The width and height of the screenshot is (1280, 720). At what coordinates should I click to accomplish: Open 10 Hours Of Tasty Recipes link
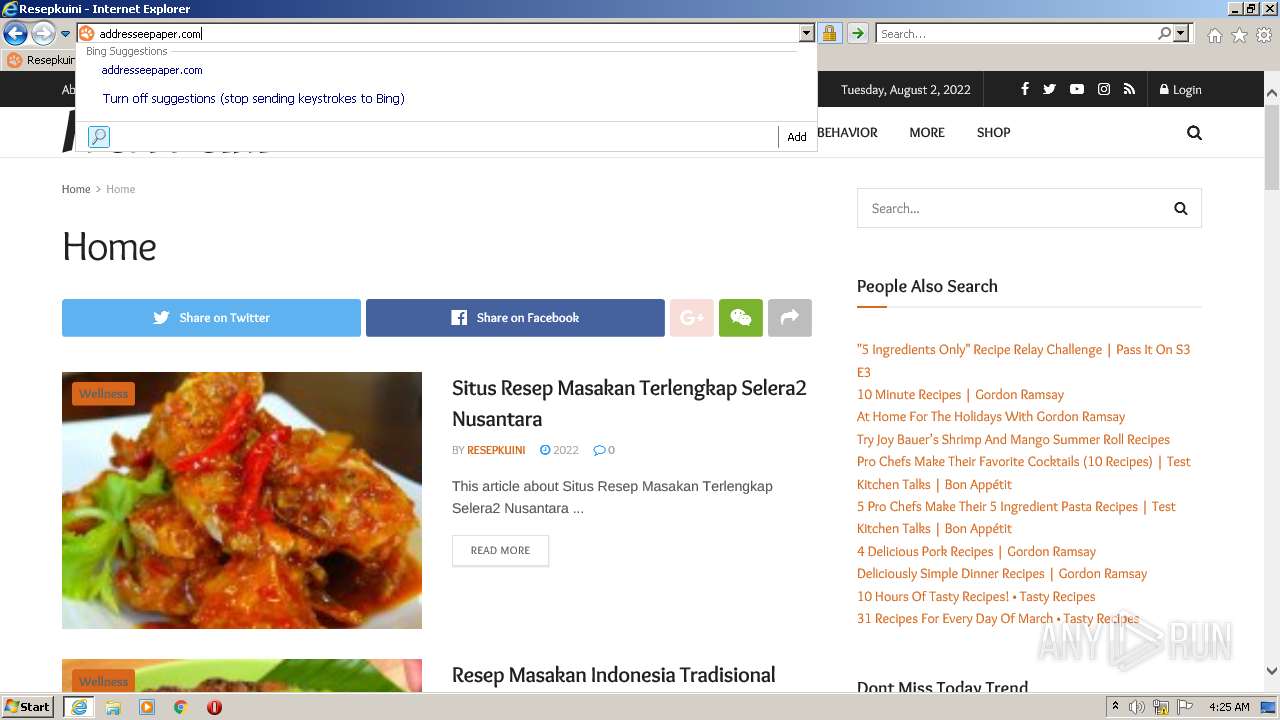(976, 596)
